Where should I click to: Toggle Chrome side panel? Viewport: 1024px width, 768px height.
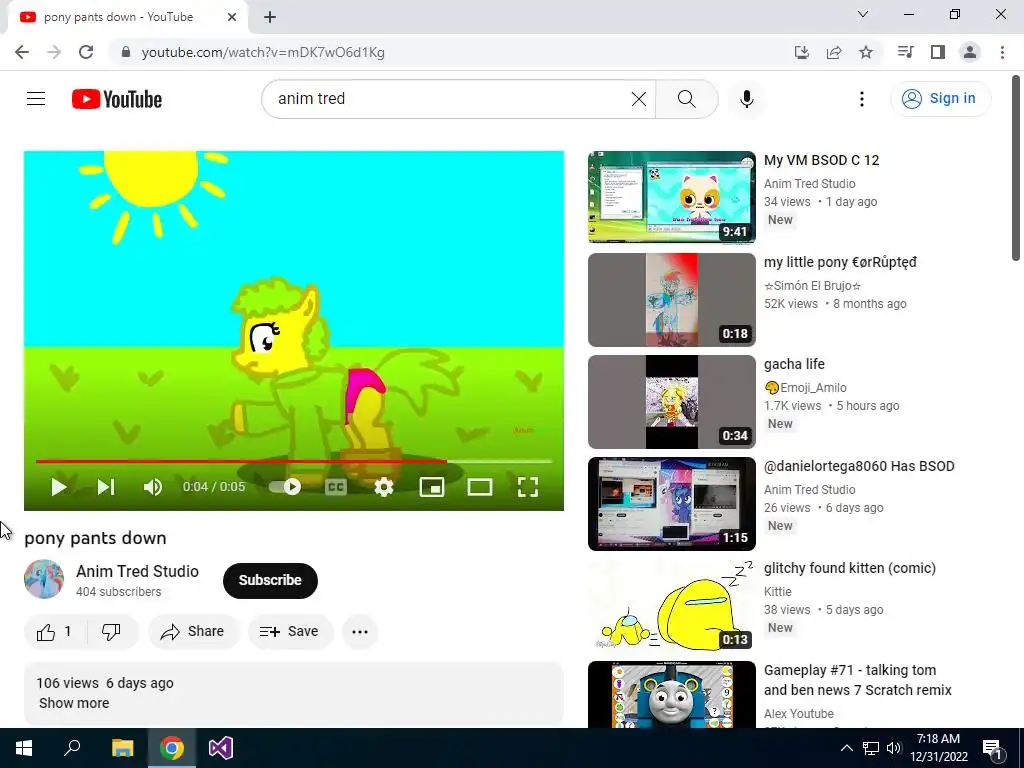click(938, 52)
